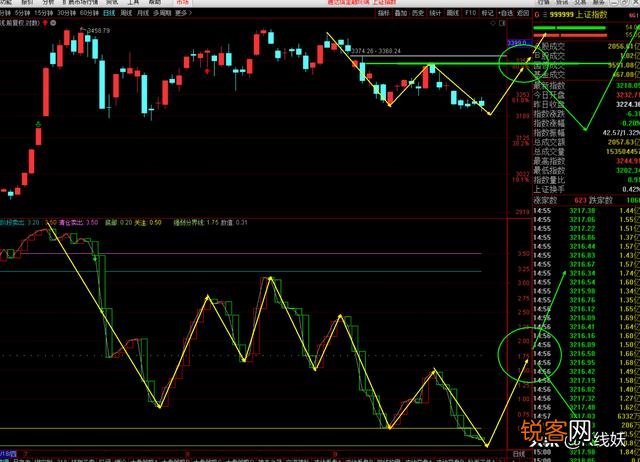Switch to the 30分钟 period

pyautogui.click(x=66, y=13)
